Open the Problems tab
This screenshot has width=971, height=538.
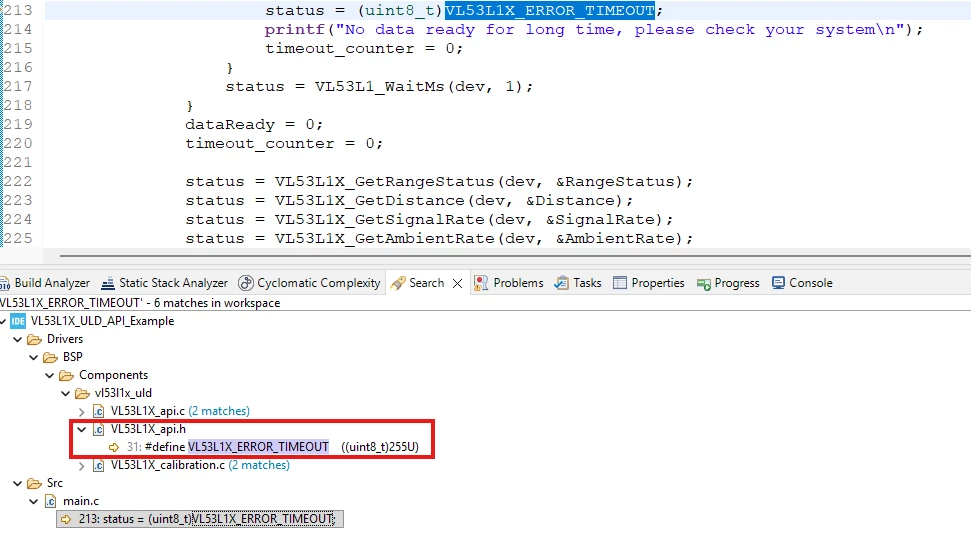click(508, 283)
